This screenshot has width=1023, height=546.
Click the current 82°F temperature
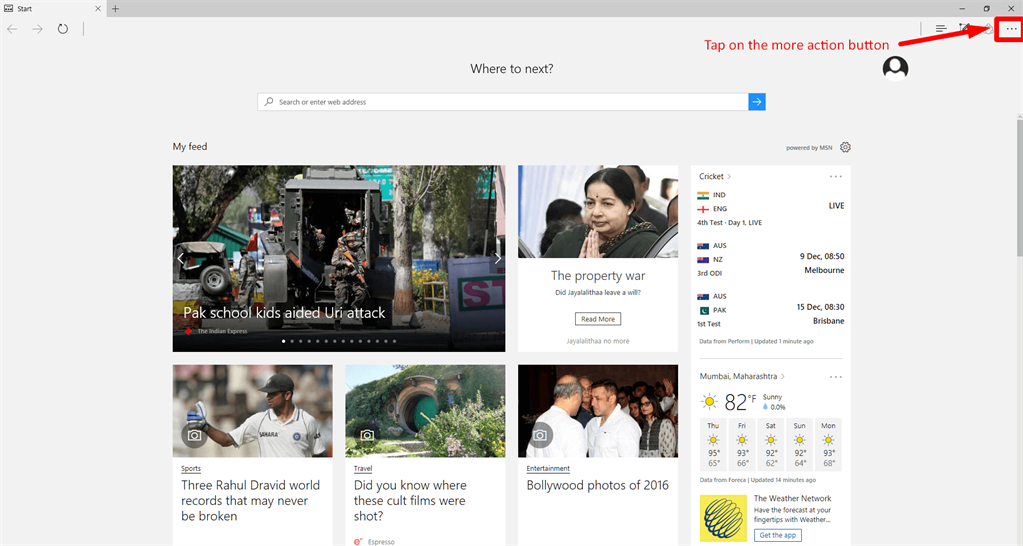tap(740, 402)
